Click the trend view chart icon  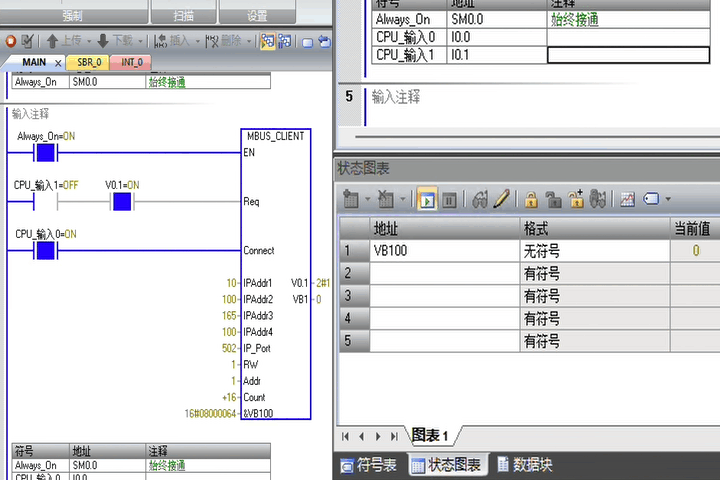(x=627, y=199)
